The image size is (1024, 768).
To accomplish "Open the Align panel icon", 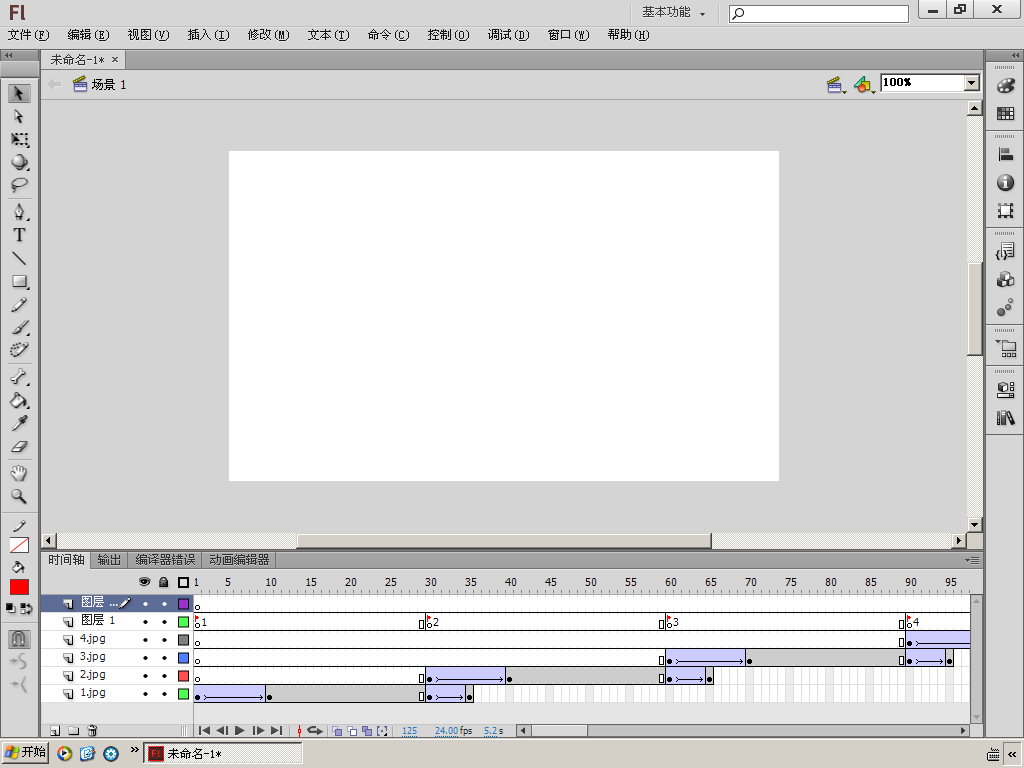I will (1005, 155).
